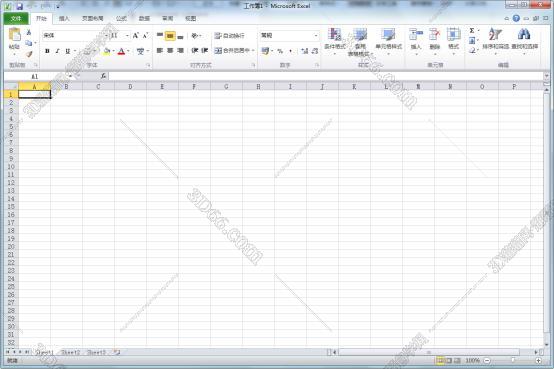Toggle Bold formatting

(x=47, y=51)
